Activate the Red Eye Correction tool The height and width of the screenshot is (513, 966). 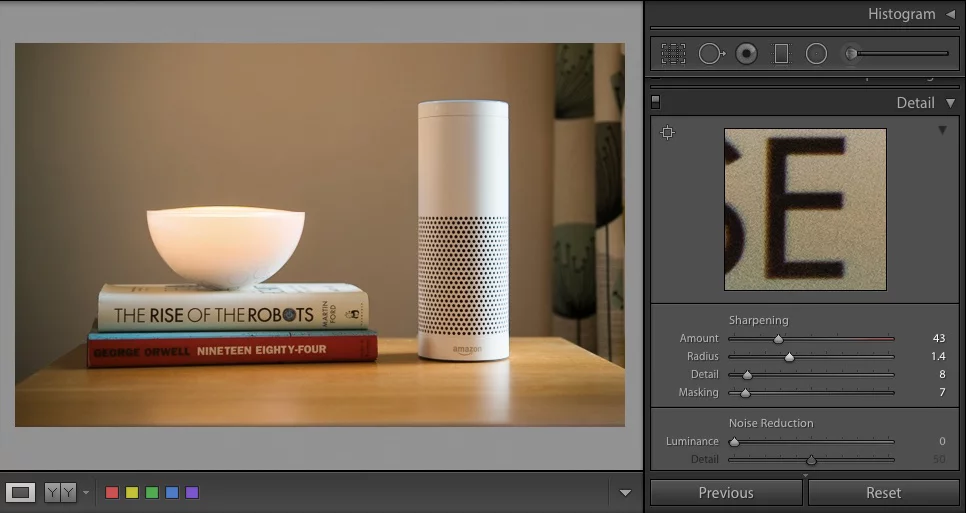point(746,54)
